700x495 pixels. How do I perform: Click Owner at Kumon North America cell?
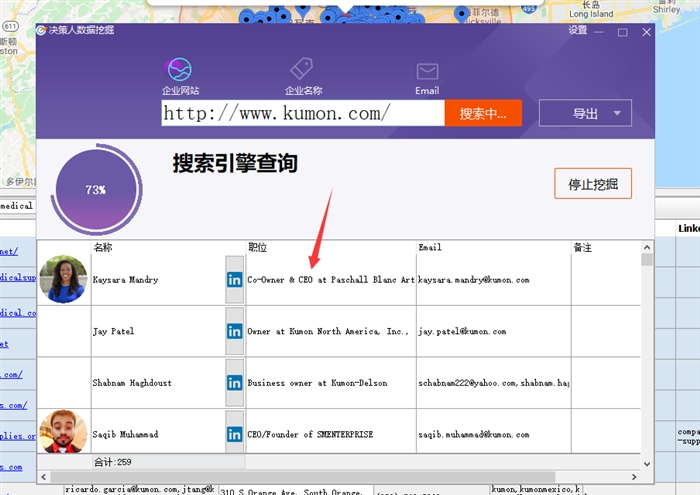pos(331,331)
